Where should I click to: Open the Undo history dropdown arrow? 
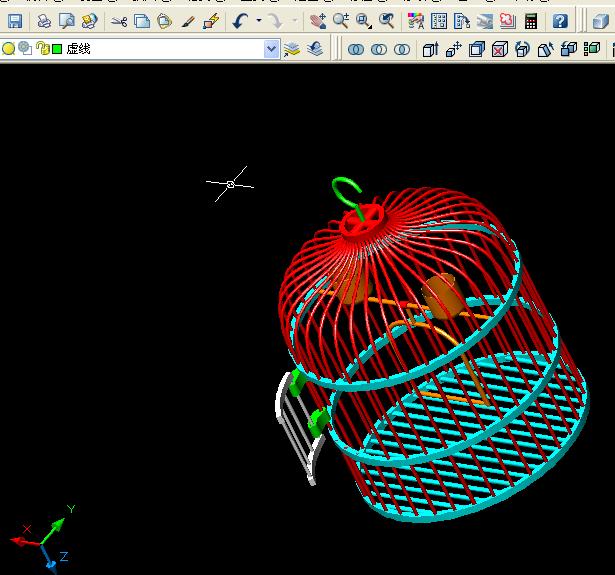[x=259, y=20]
